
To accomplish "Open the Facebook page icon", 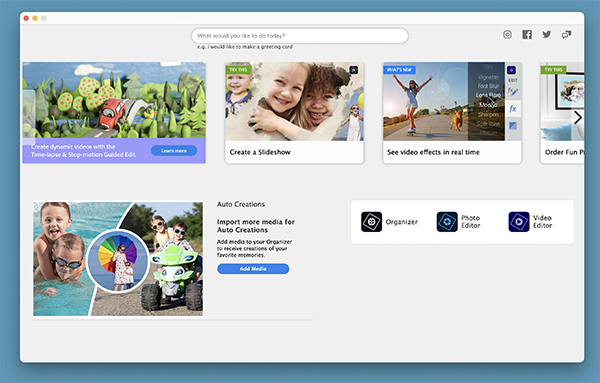I will pos(527,35).
